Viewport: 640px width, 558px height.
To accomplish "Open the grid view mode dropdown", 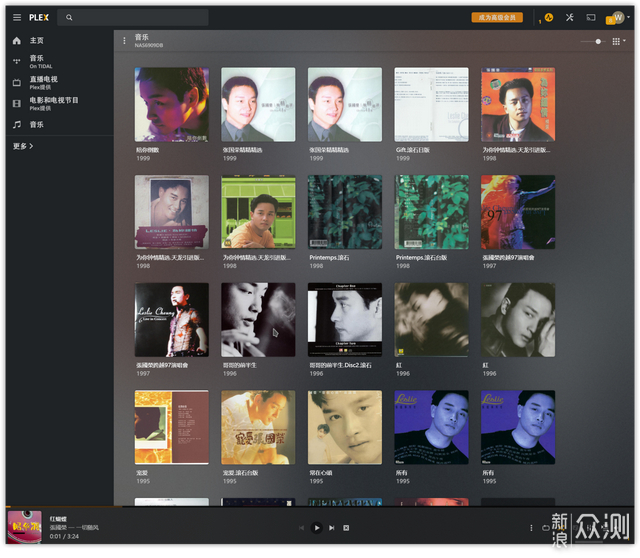I will (x=618, y=41).
